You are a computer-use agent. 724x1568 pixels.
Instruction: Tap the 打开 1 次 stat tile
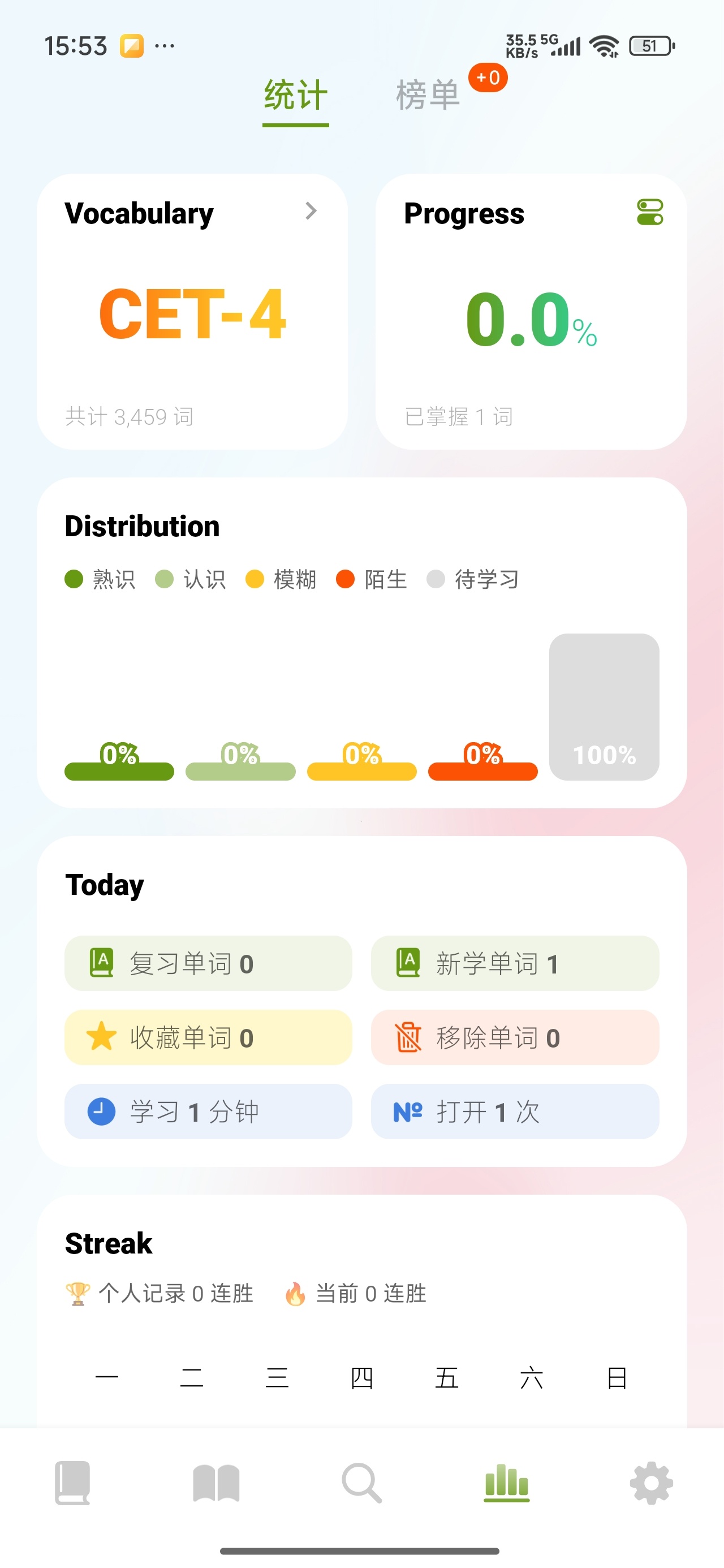[515, 1112]
